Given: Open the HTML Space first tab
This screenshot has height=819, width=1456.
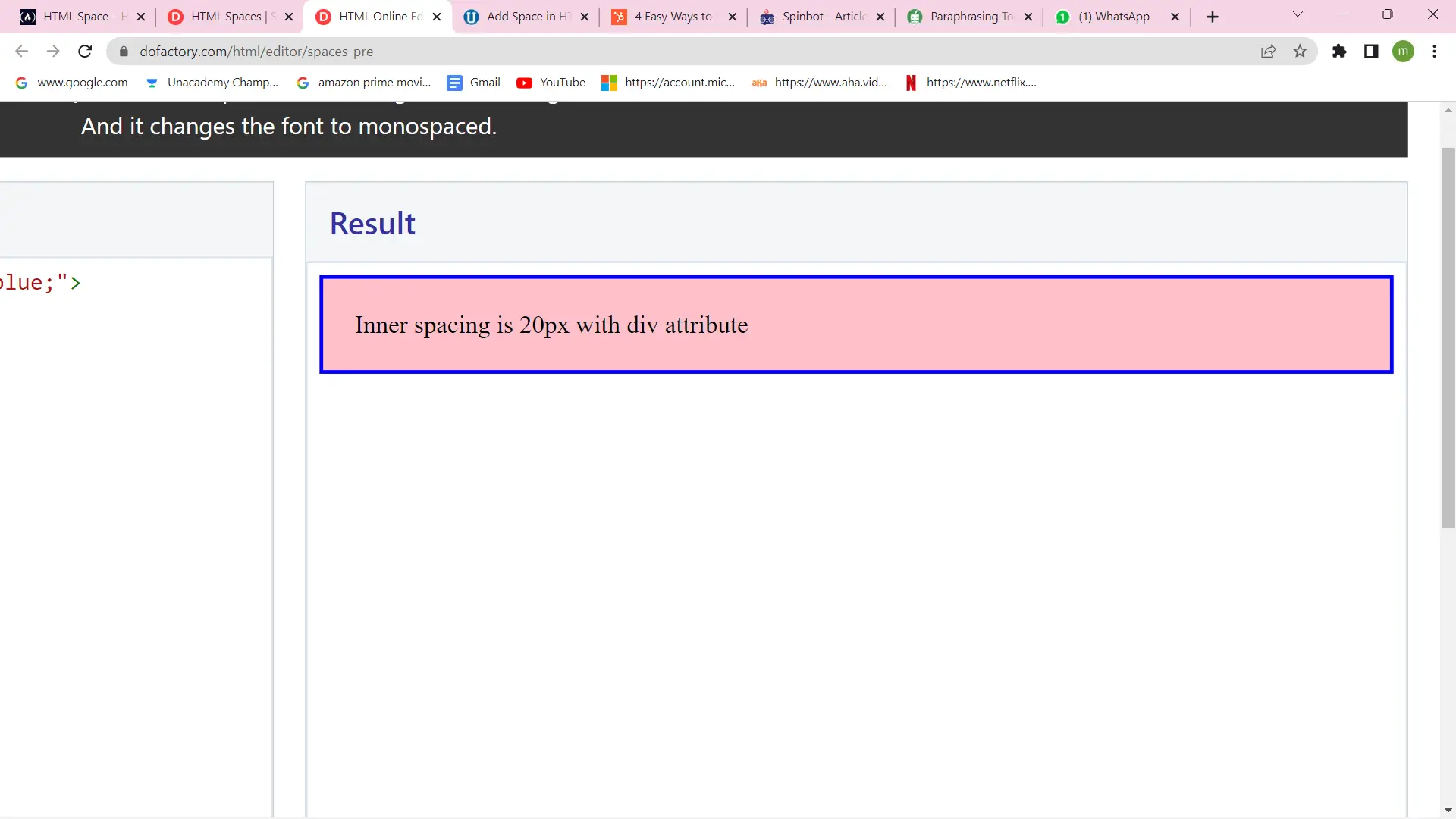Looking at the screenshot, I should coord(83,17).
